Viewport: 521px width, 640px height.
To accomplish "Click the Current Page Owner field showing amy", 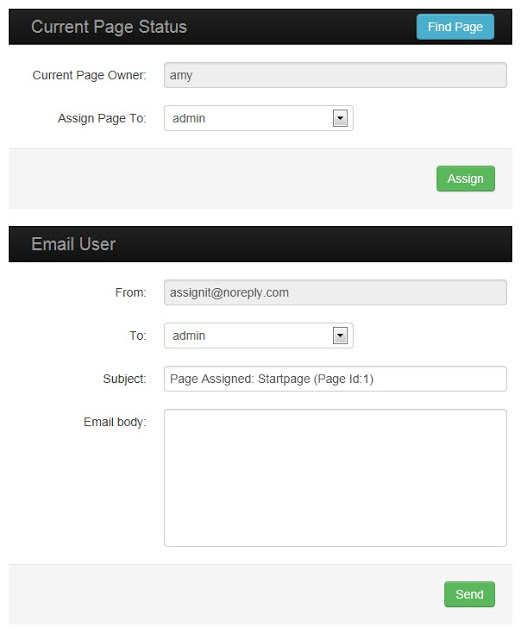I will [335, 75].
